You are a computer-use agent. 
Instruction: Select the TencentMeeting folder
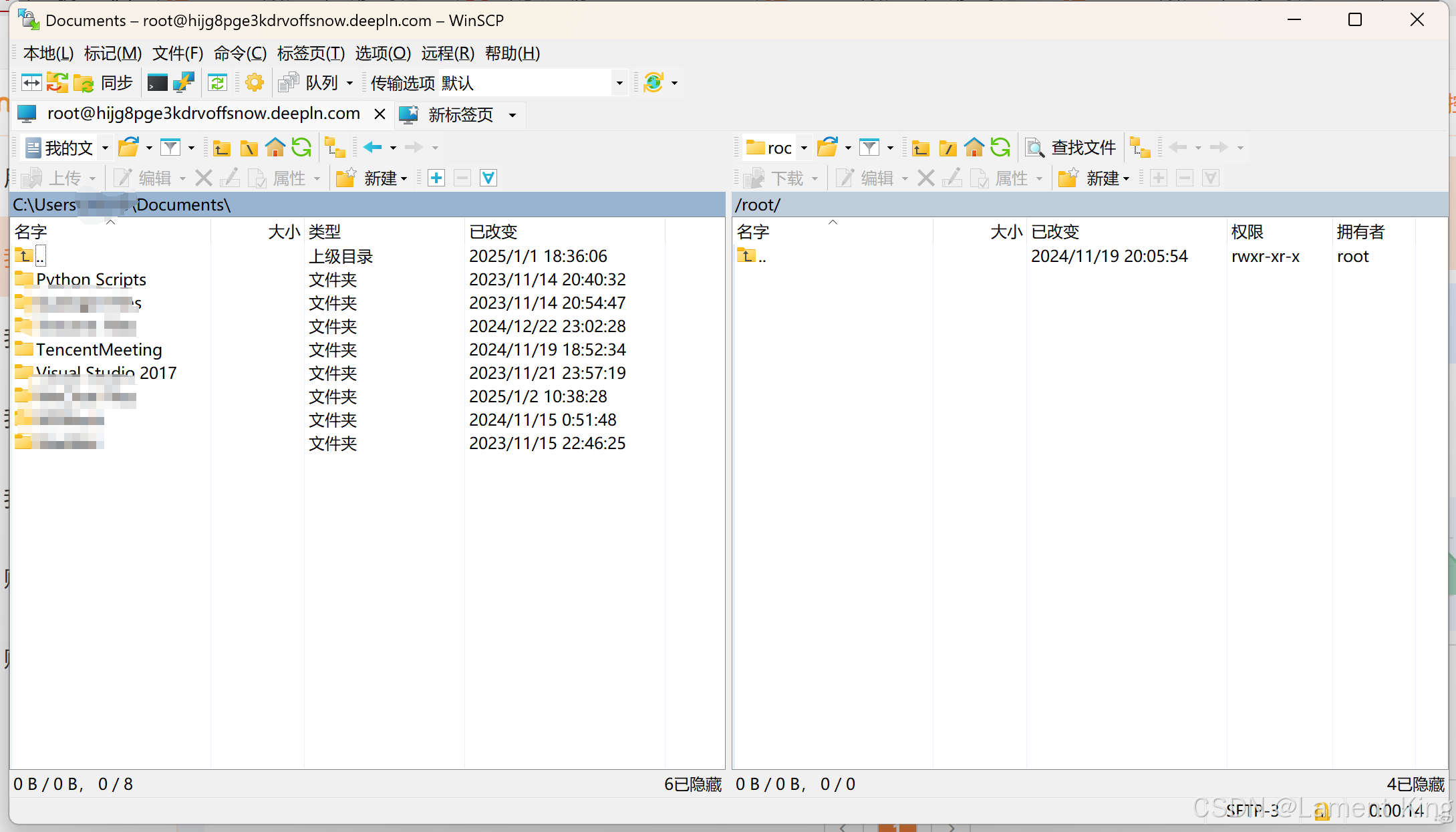coord(99,350)
